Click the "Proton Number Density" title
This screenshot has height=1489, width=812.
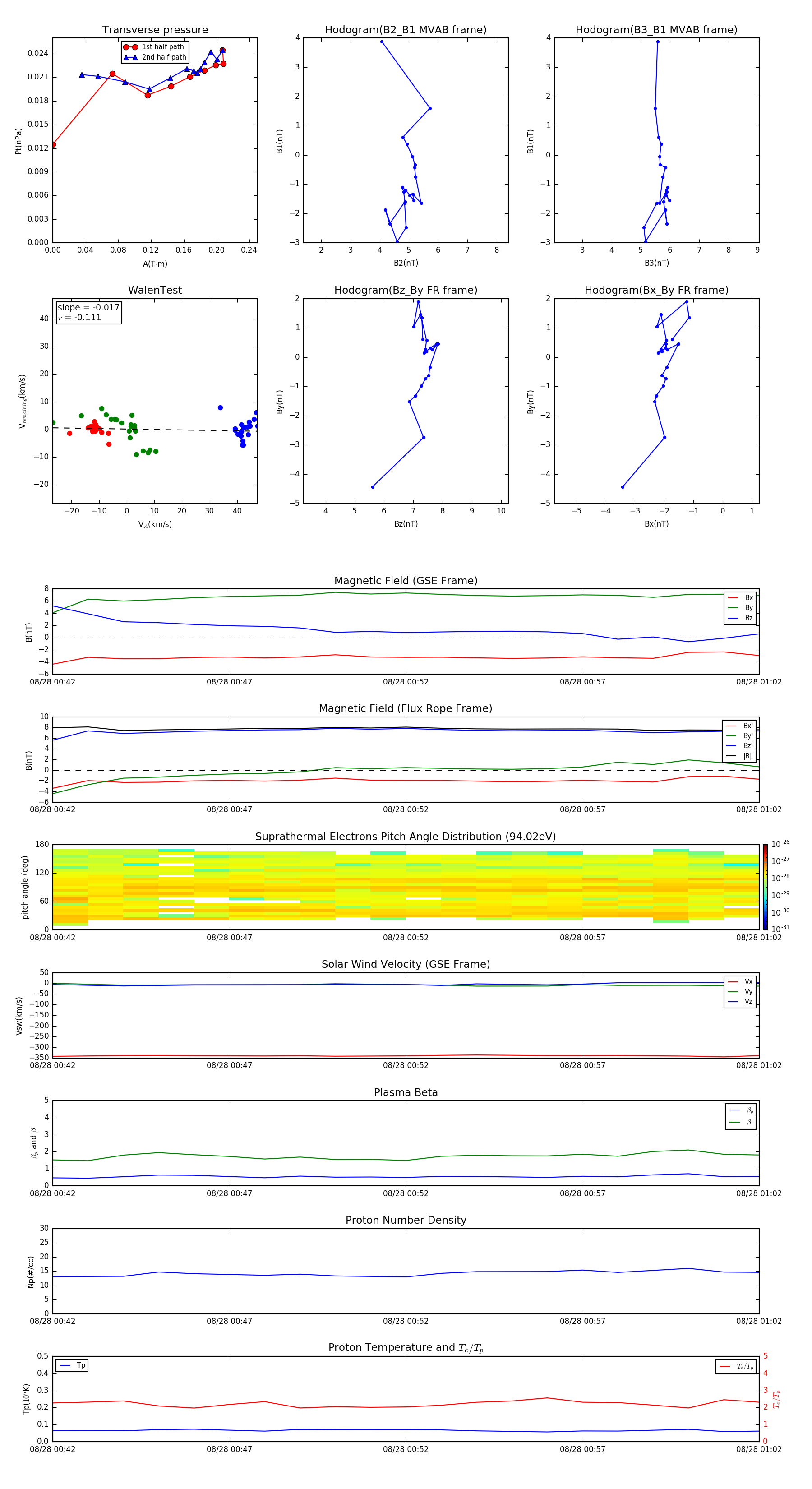[x=406, y=1220]
